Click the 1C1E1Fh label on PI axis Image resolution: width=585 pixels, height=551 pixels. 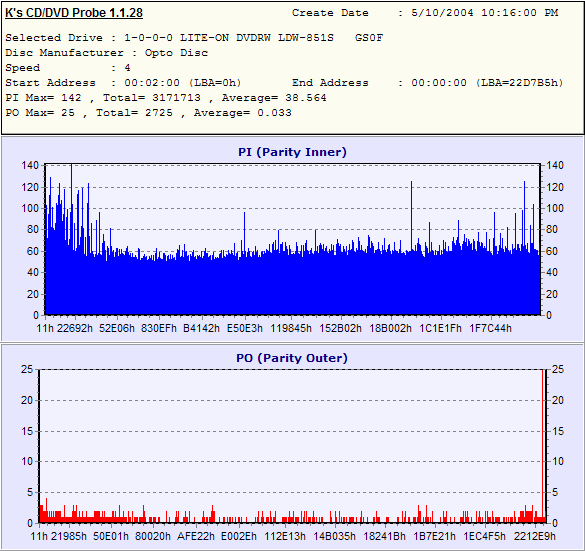click(440, 328)
